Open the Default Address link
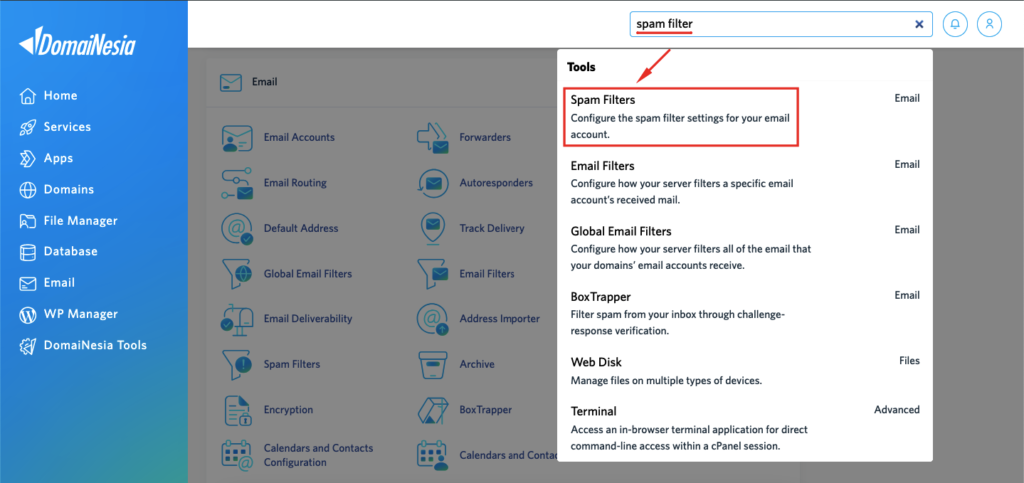 pos(301,228)
